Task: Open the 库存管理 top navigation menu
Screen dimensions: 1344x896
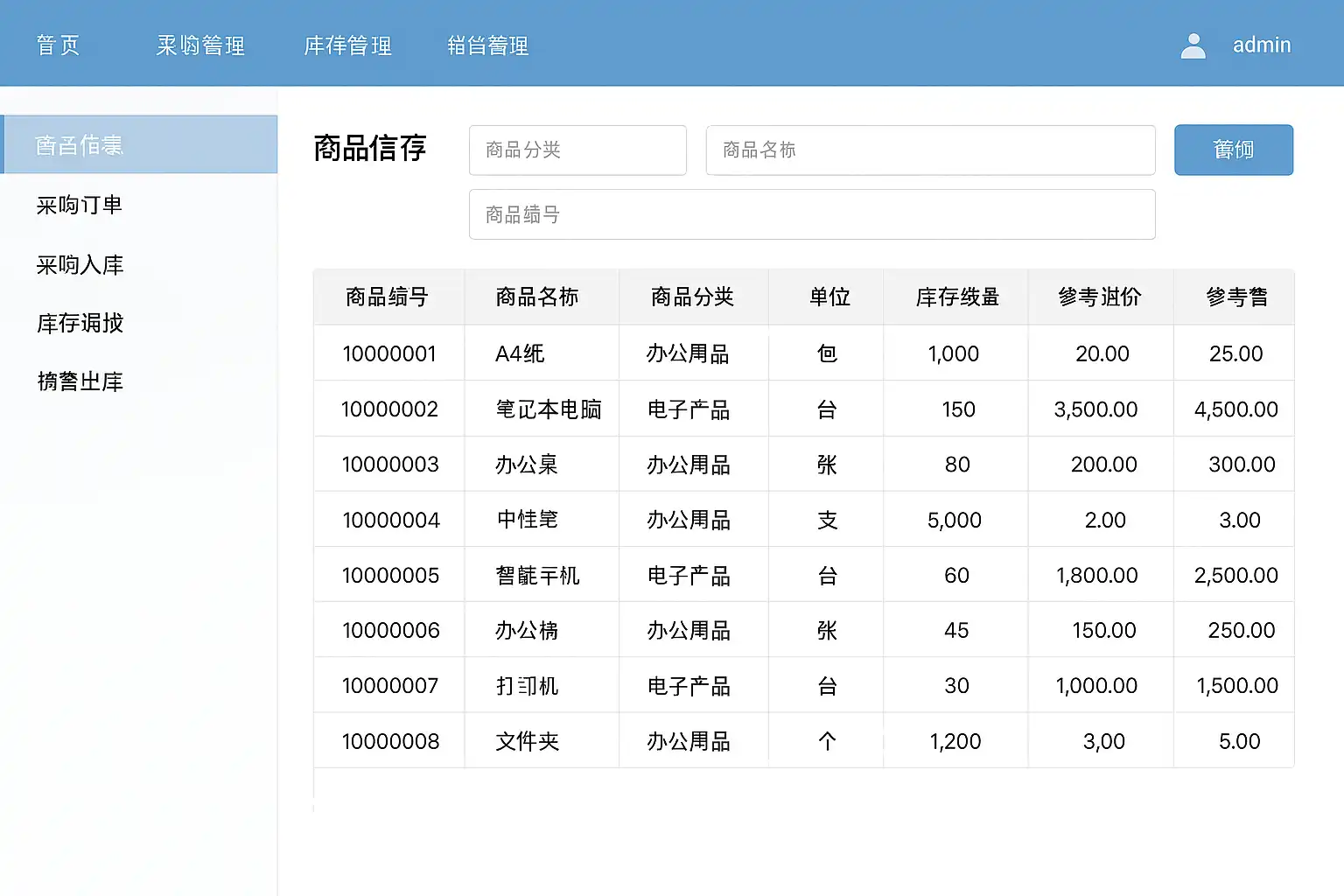Action: (347, 45)
